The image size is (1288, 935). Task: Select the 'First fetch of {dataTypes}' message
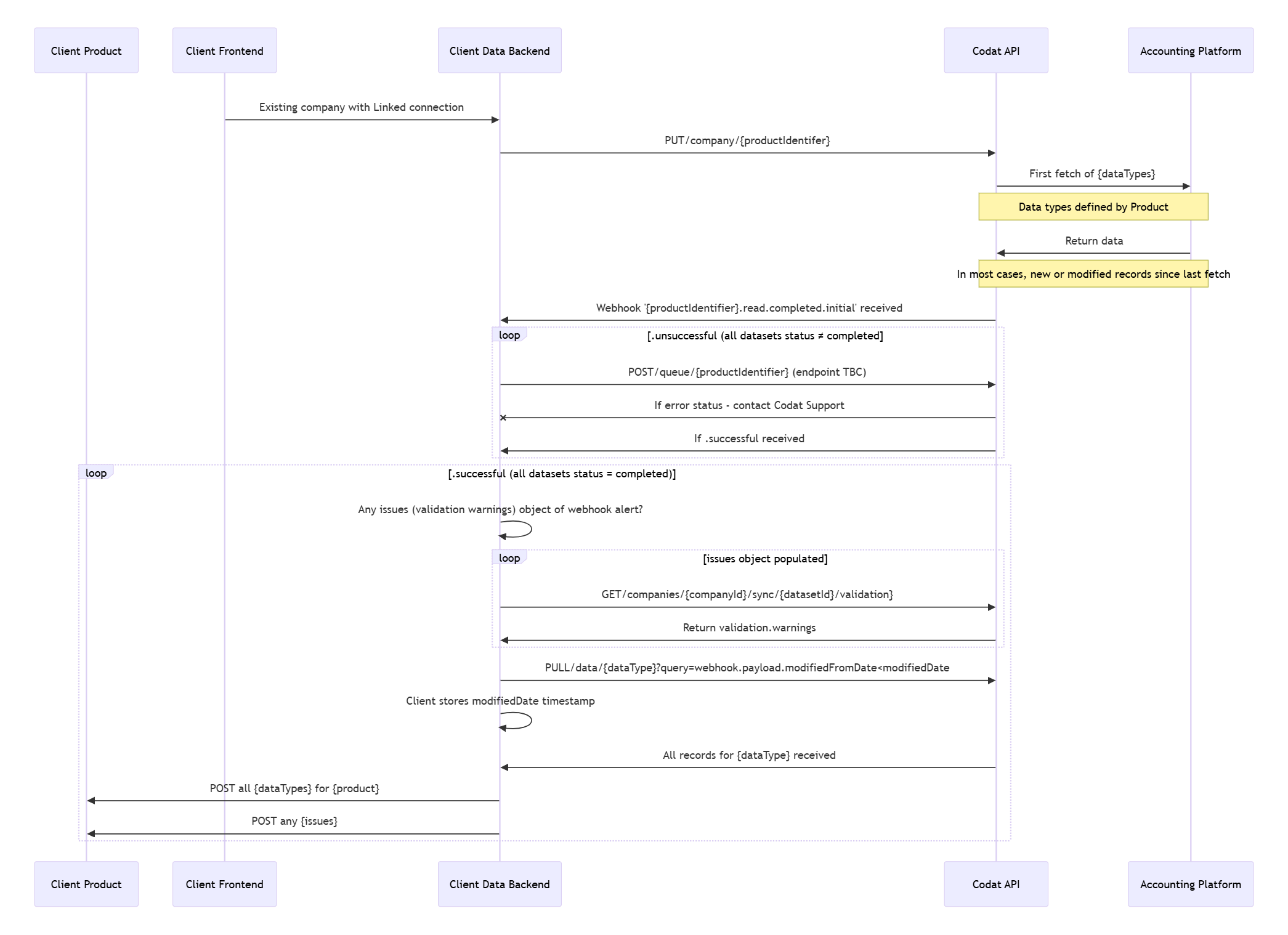[1092, 174]
